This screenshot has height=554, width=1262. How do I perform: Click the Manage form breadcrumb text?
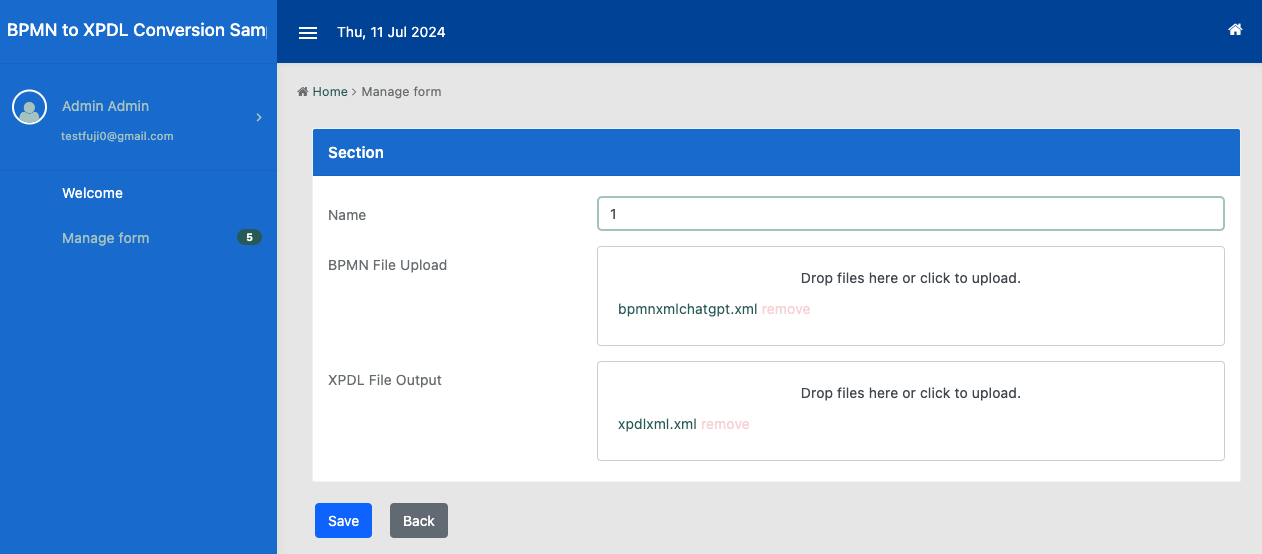pyautogui.click(x=401, y=91)
